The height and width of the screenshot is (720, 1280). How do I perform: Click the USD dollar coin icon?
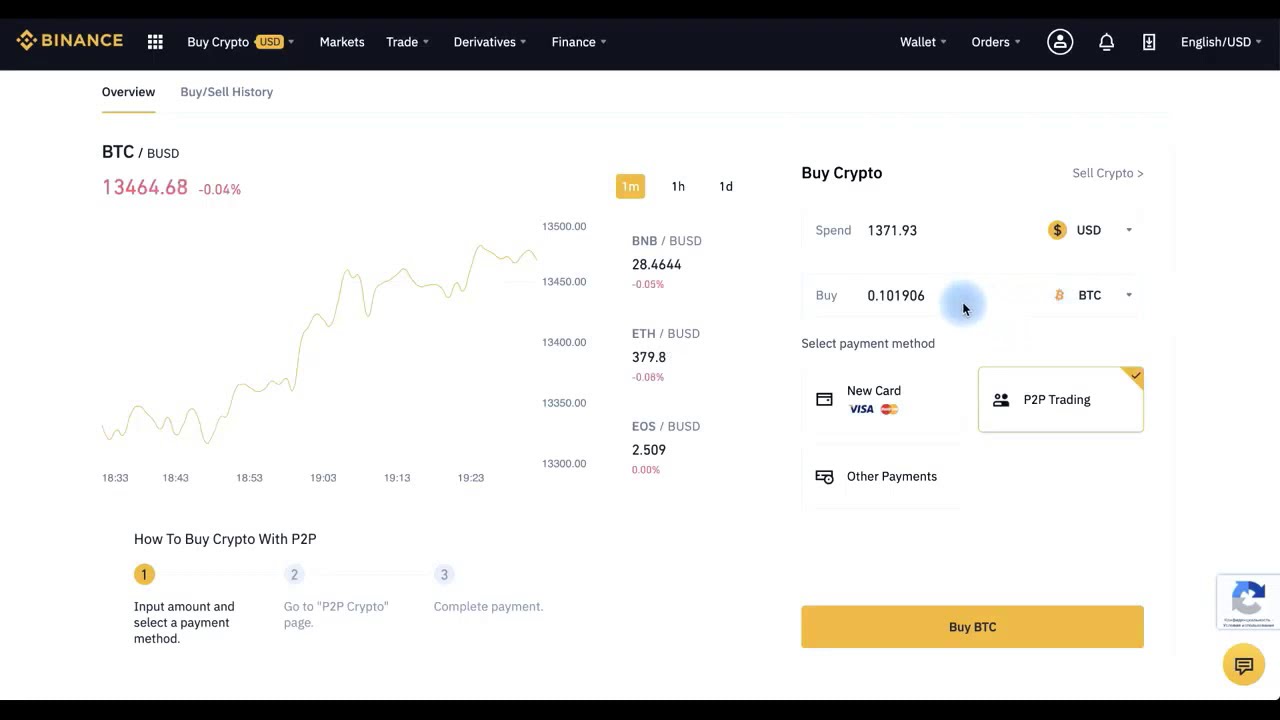click(1057, 230)
